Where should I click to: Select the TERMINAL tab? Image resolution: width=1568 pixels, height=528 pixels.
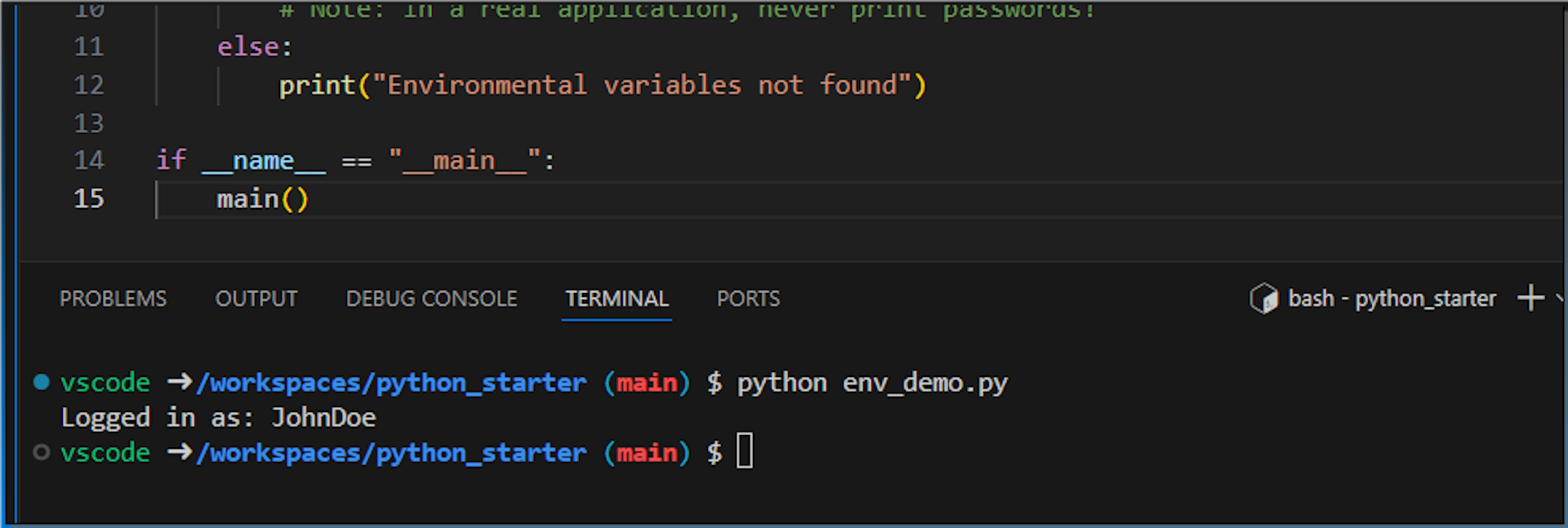(x=617, y=299)
